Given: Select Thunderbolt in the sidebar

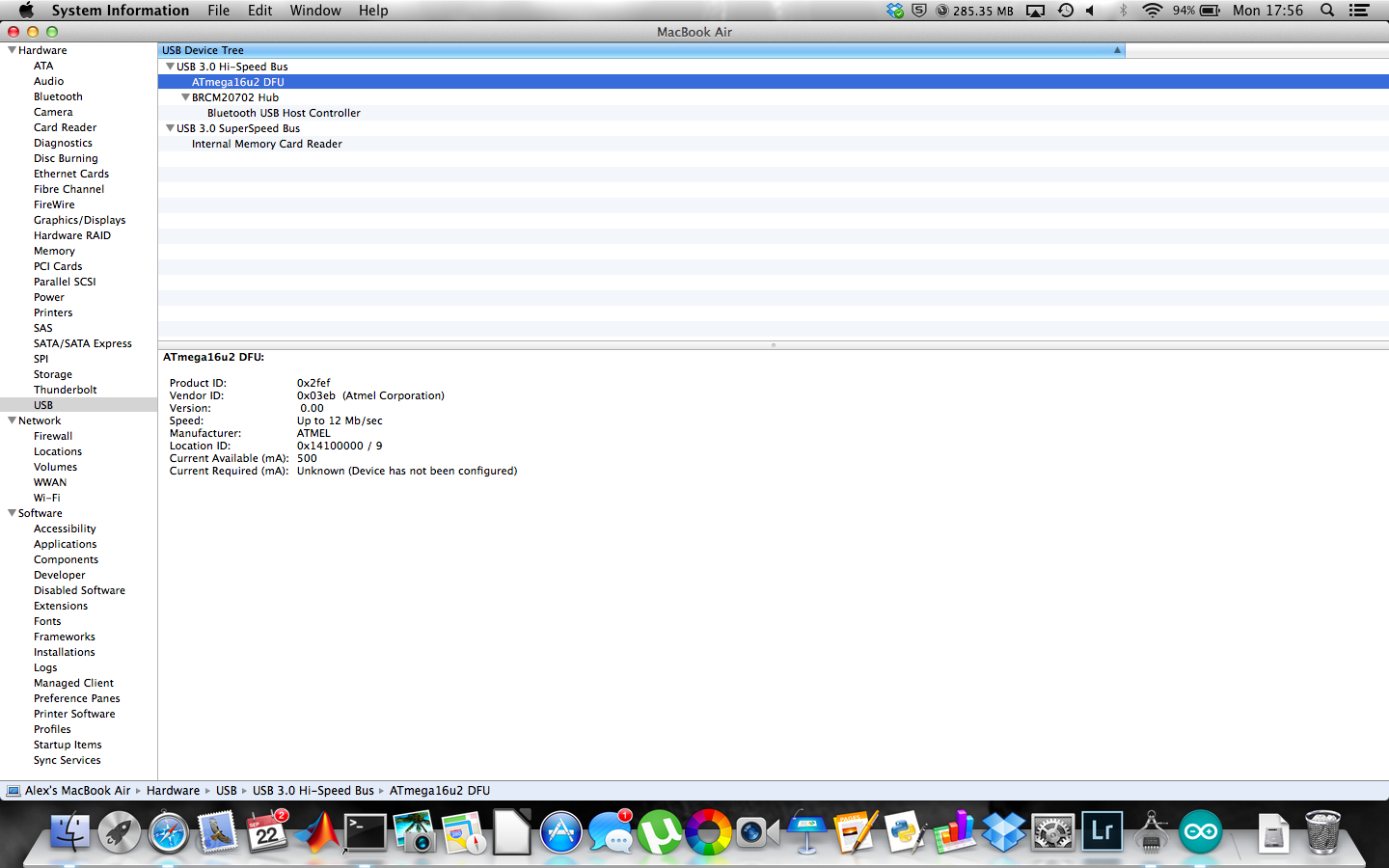Looking at the screenshot, I should tap(65, 390).
